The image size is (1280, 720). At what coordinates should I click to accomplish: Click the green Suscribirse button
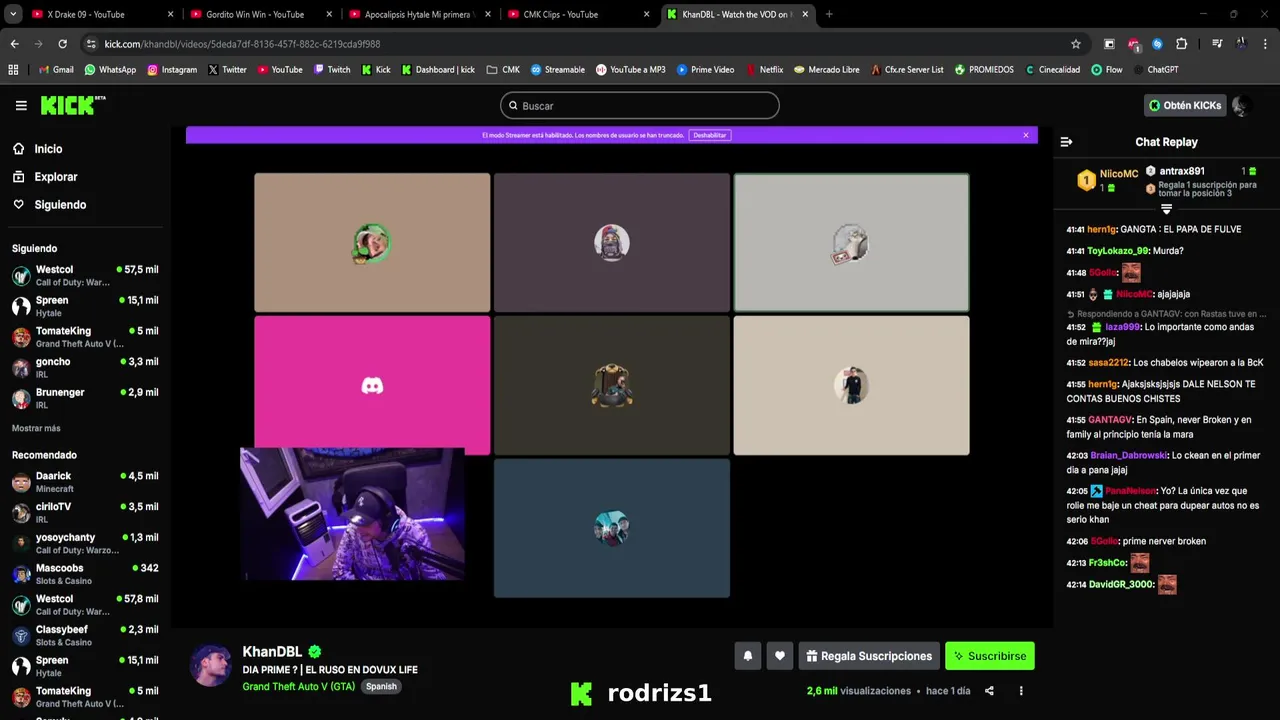990,656
